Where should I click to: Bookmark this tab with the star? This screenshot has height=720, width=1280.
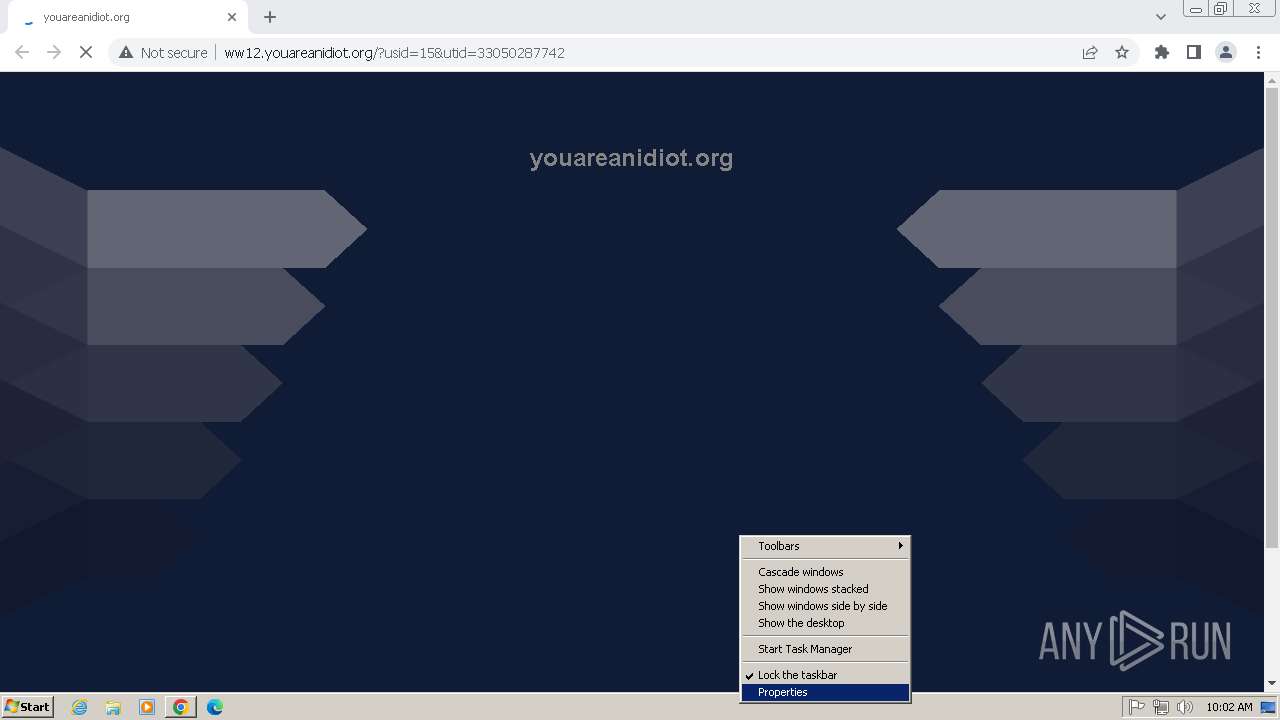[1122, 52]
